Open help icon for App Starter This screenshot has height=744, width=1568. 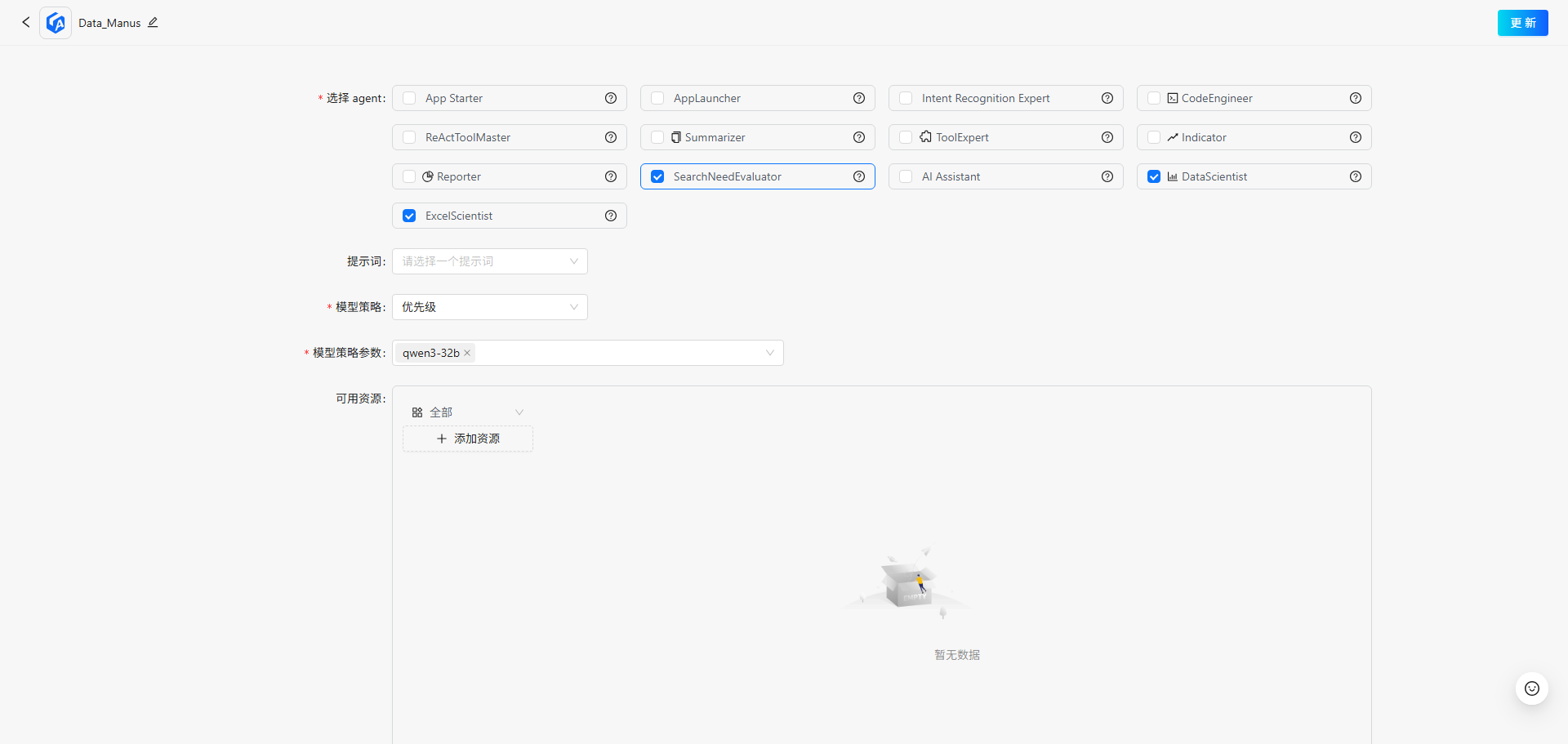[x=610, y=98]
